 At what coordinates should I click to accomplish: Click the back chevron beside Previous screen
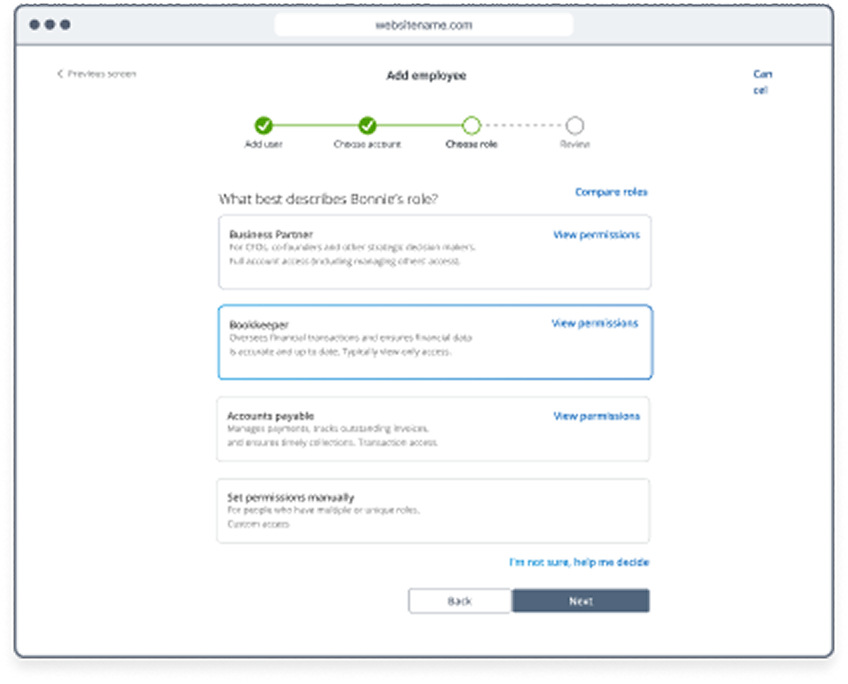[x=61, y=73]
